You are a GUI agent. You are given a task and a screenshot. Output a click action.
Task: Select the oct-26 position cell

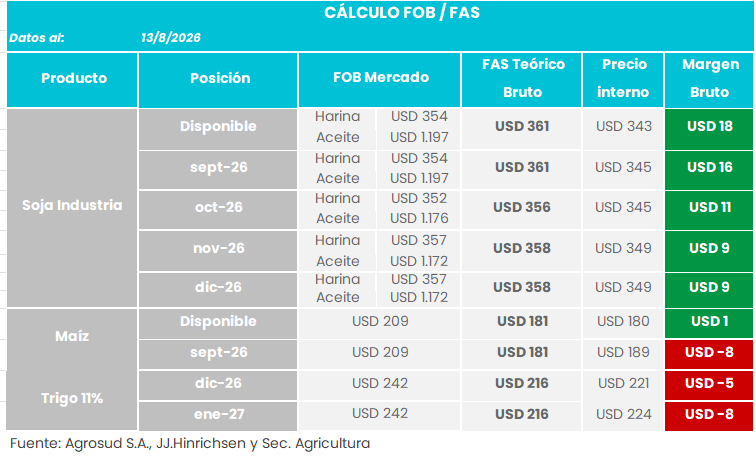click(218, 209)
